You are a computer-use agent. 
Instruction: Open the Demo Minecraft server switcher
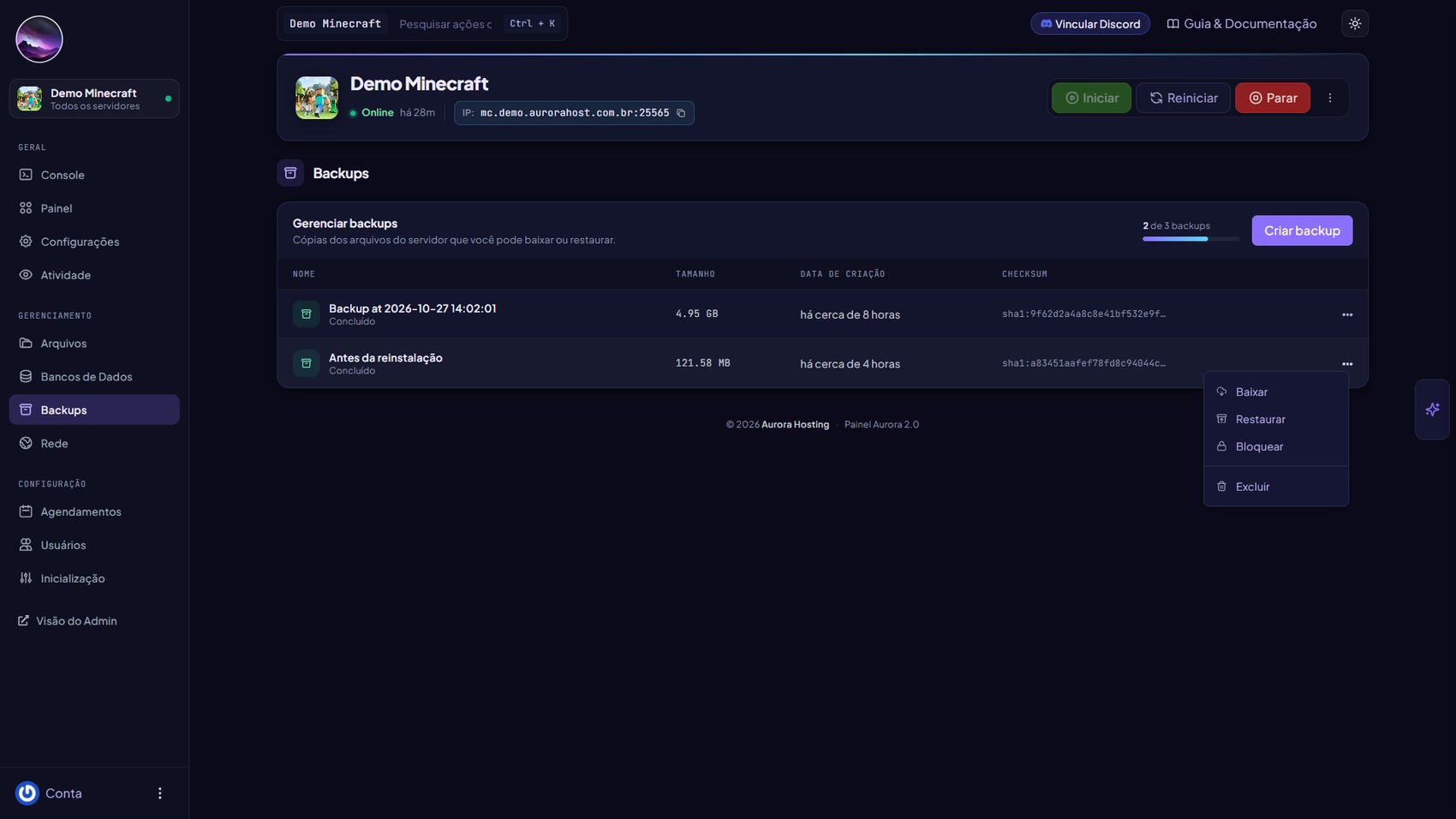pos(94,99)
